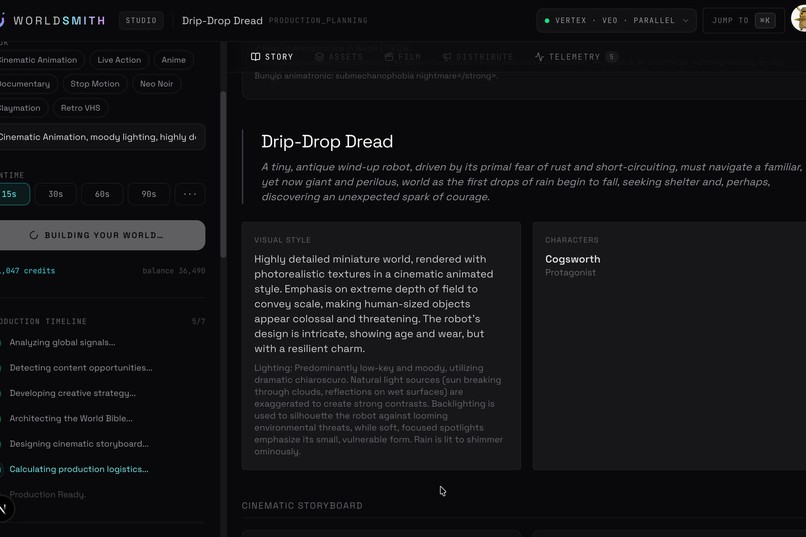
Task: Click the Assets stack icon
Action: click(x=319, y=57)
